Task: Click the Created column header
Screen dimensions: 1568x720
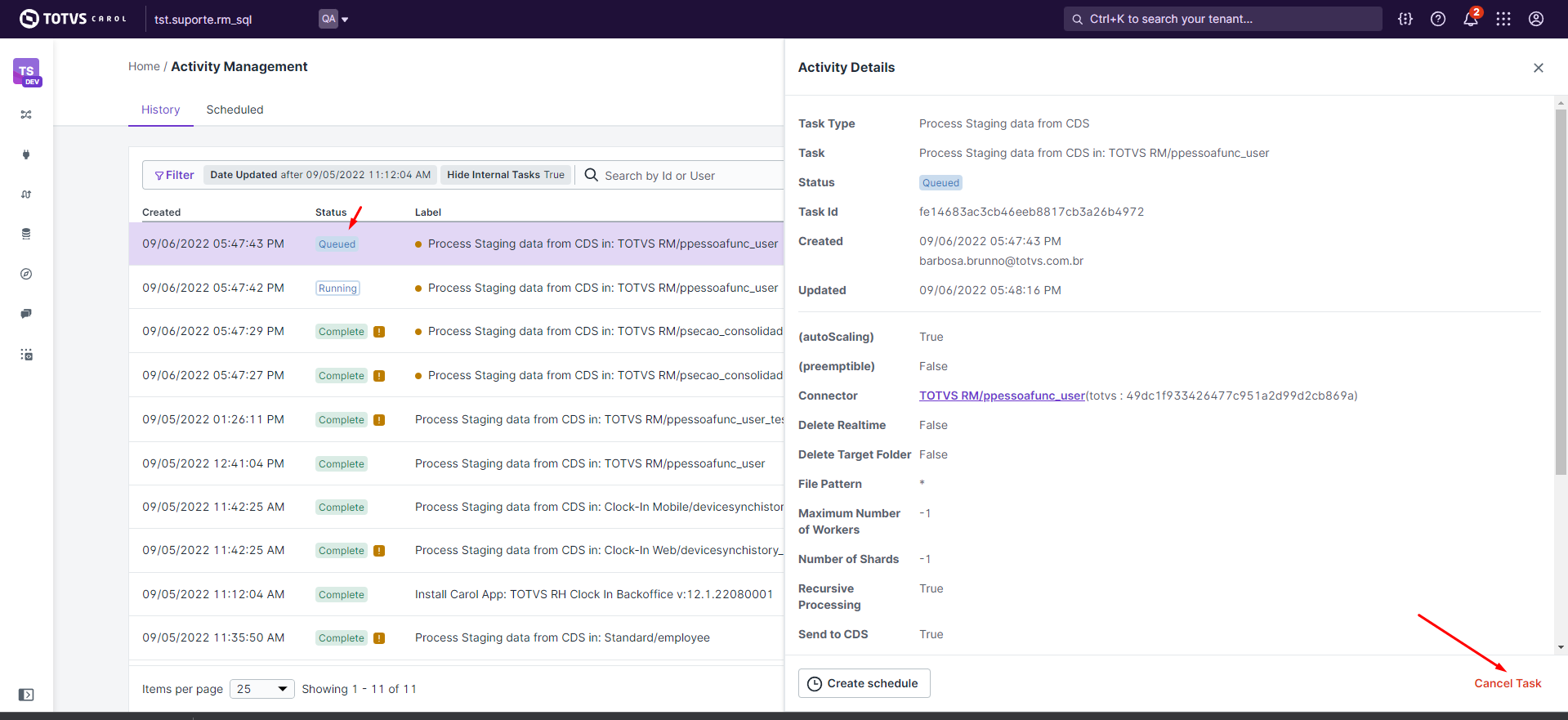Action: (x=162, y=212)
